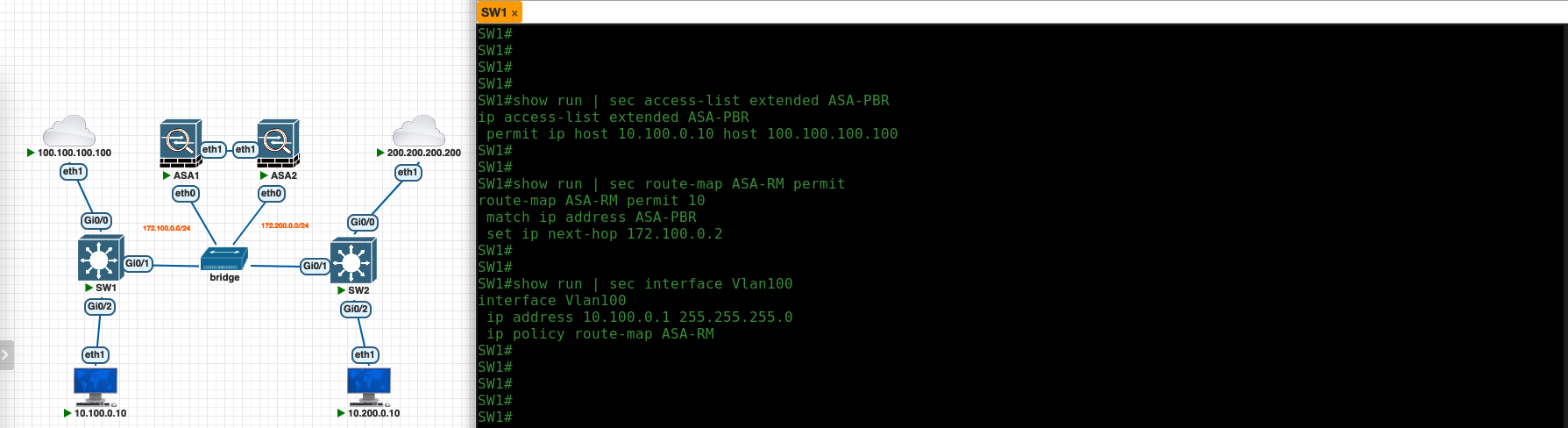Click the last SW1# prompt line
1568x428 pixels.
pyautogui.click(x=495, y=417)
